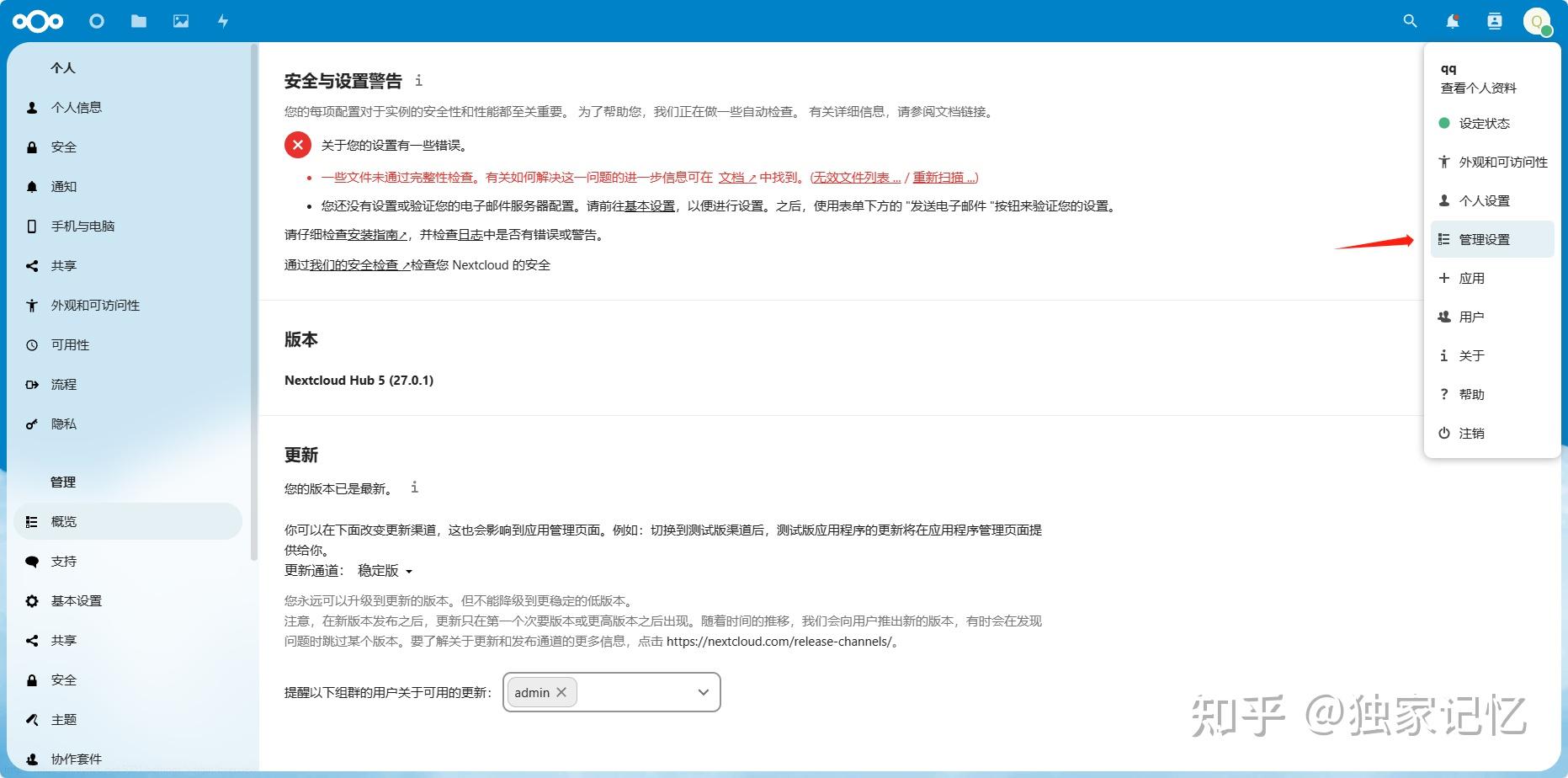Open the Photos app icon
This screenshot has width=1568, height=778.
(181, 21)
